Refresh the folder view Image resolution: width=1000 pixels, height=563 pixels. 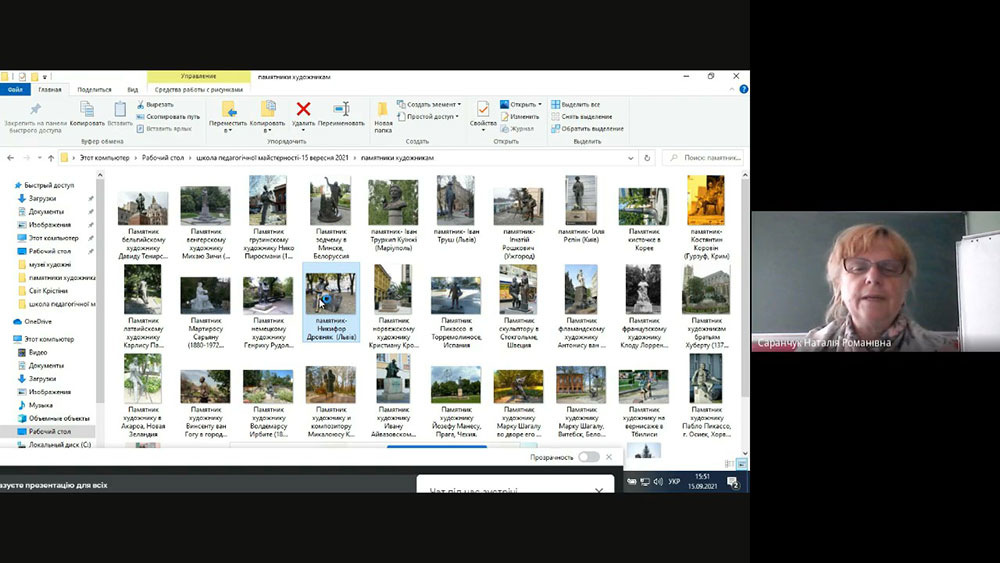pos(647,157)
